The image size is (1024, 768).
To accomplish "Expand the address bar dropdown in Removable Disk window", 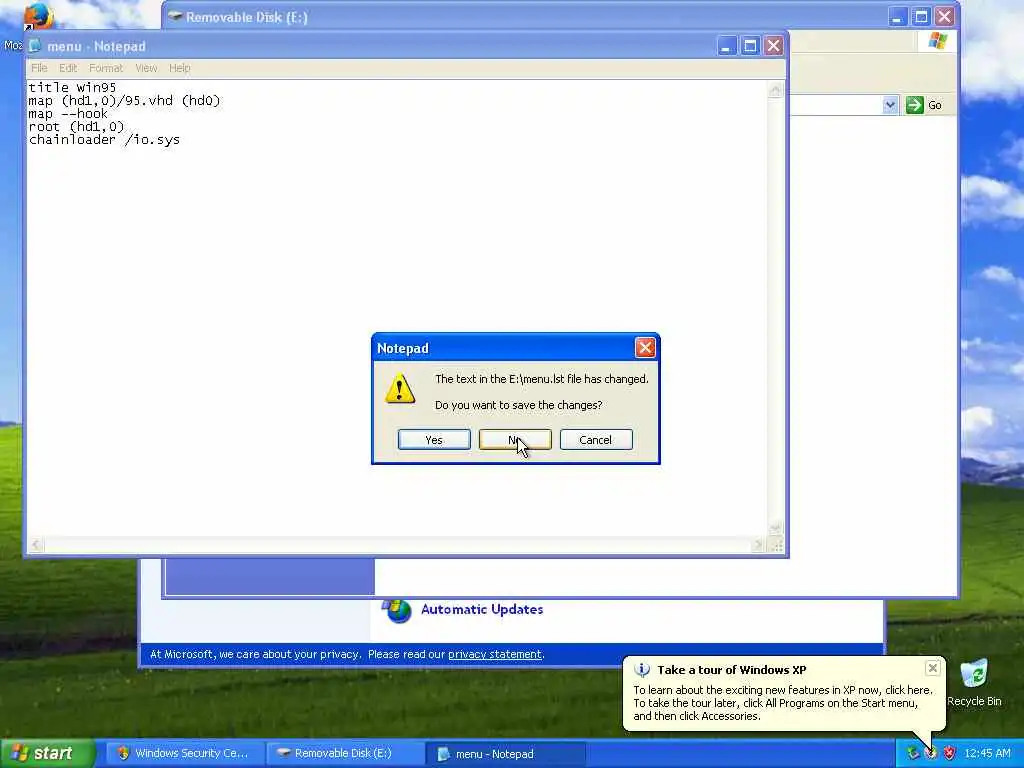I will [889, 104].
